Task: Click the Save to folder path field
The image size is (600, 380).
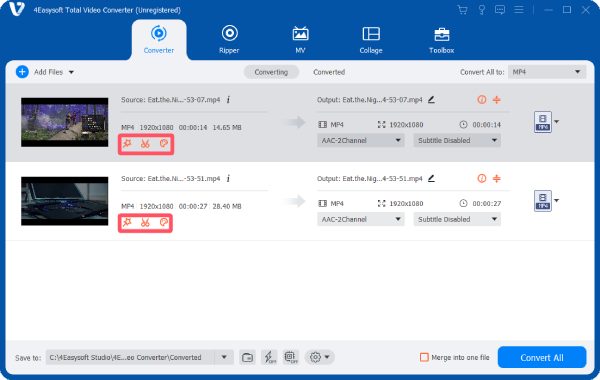Action: coord(130,357)
